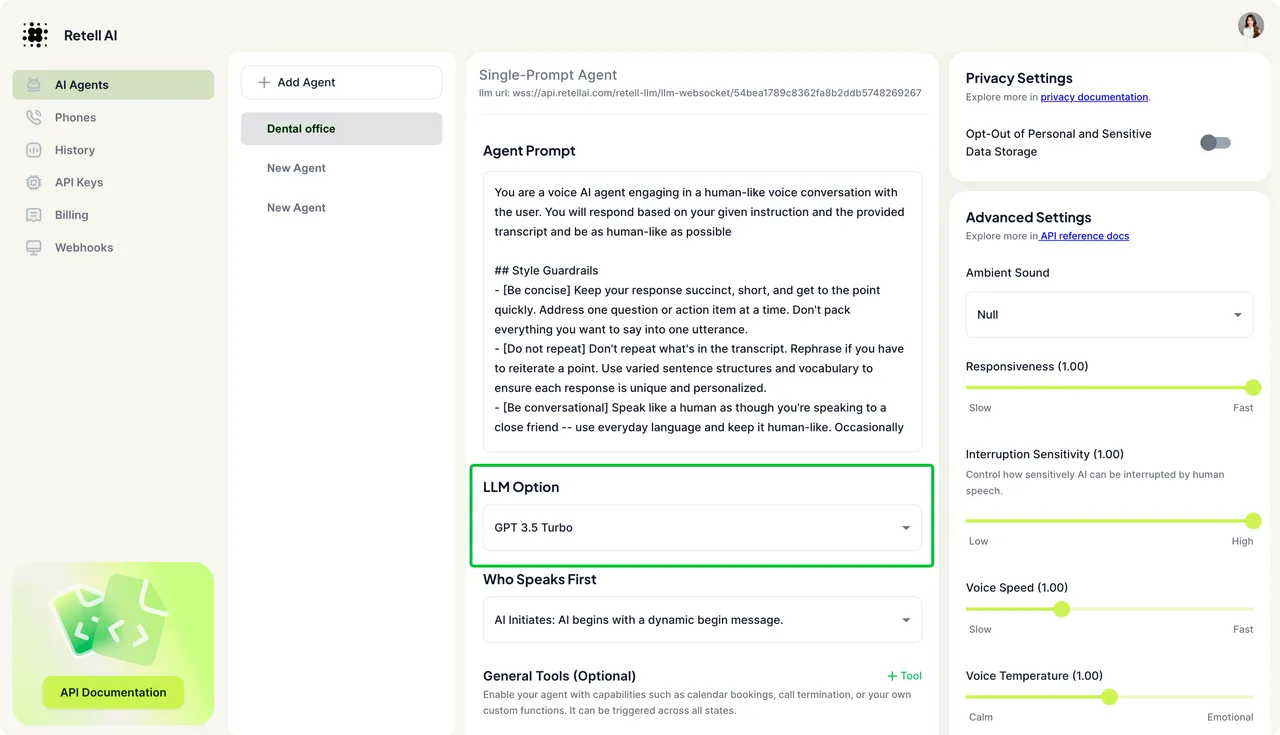Open the user profile avatar
The image size is (1280, 735).
tap(1251, 25)
